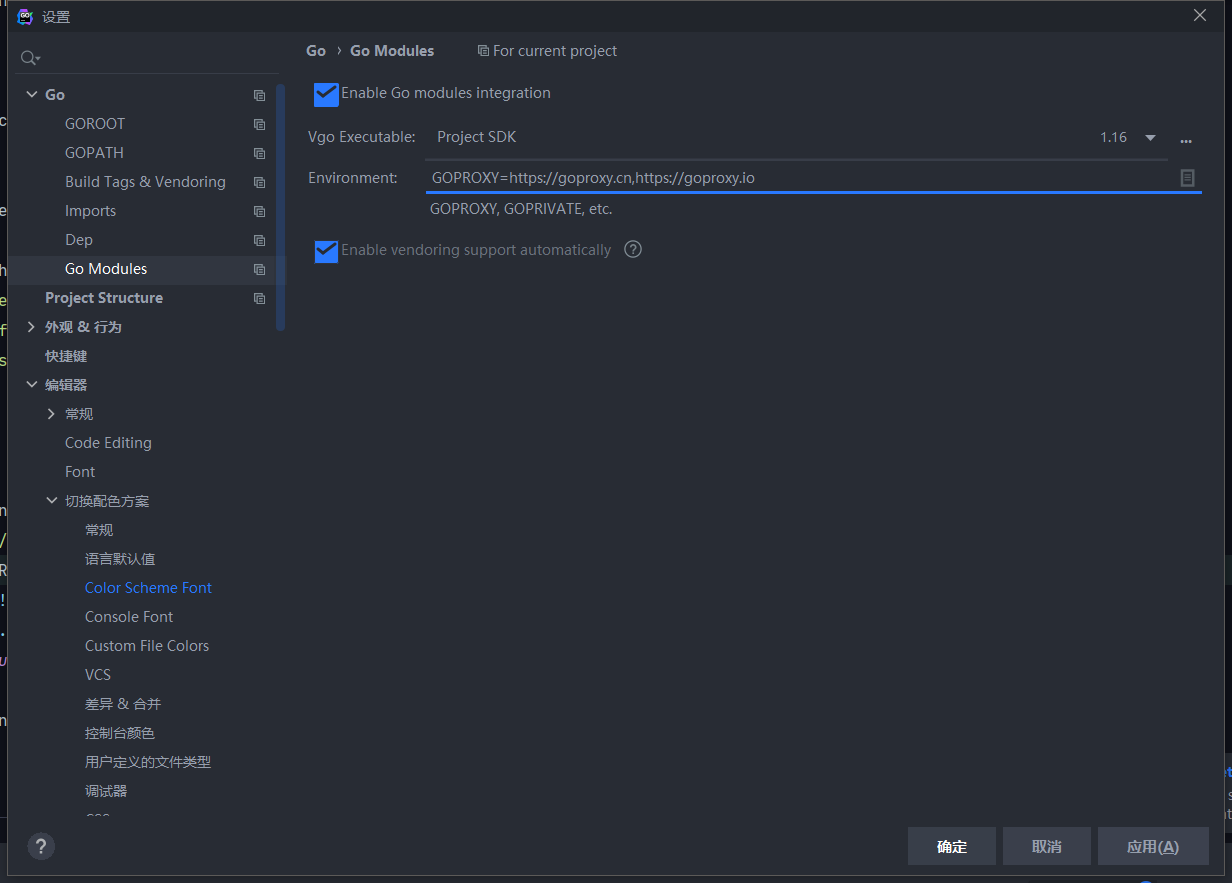Open the environment variables editor icon
This screenshot has width=1232, height=883.
click(1187, 177)
